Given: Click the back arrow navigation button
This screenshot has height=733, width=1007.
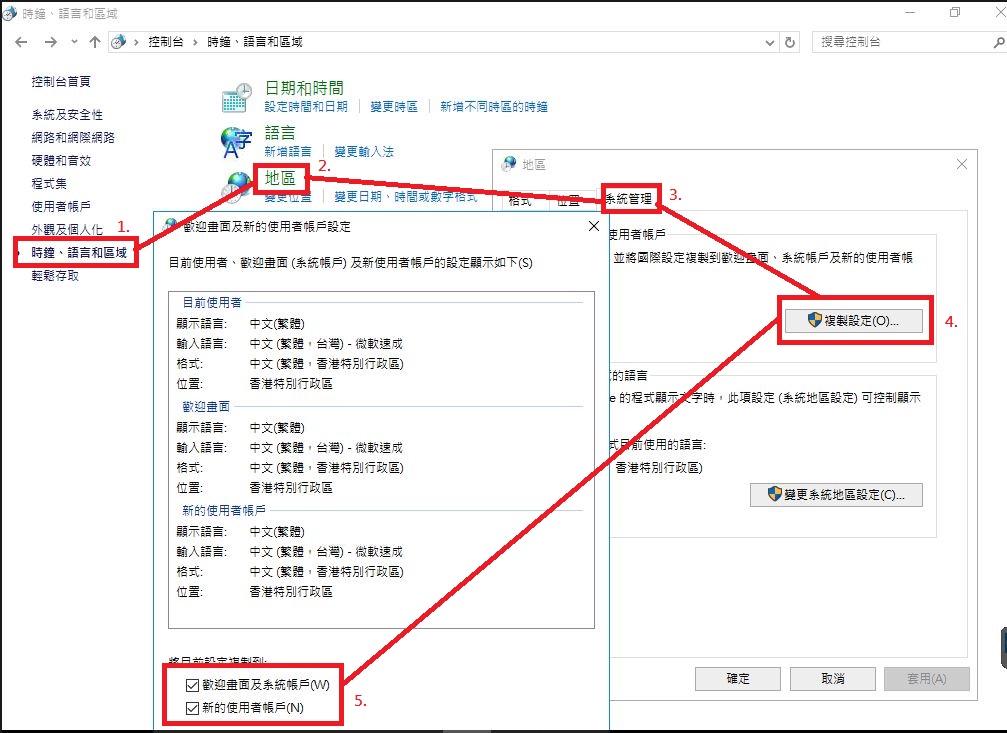Looking at the screenshot, I should (x=21, y=42).
